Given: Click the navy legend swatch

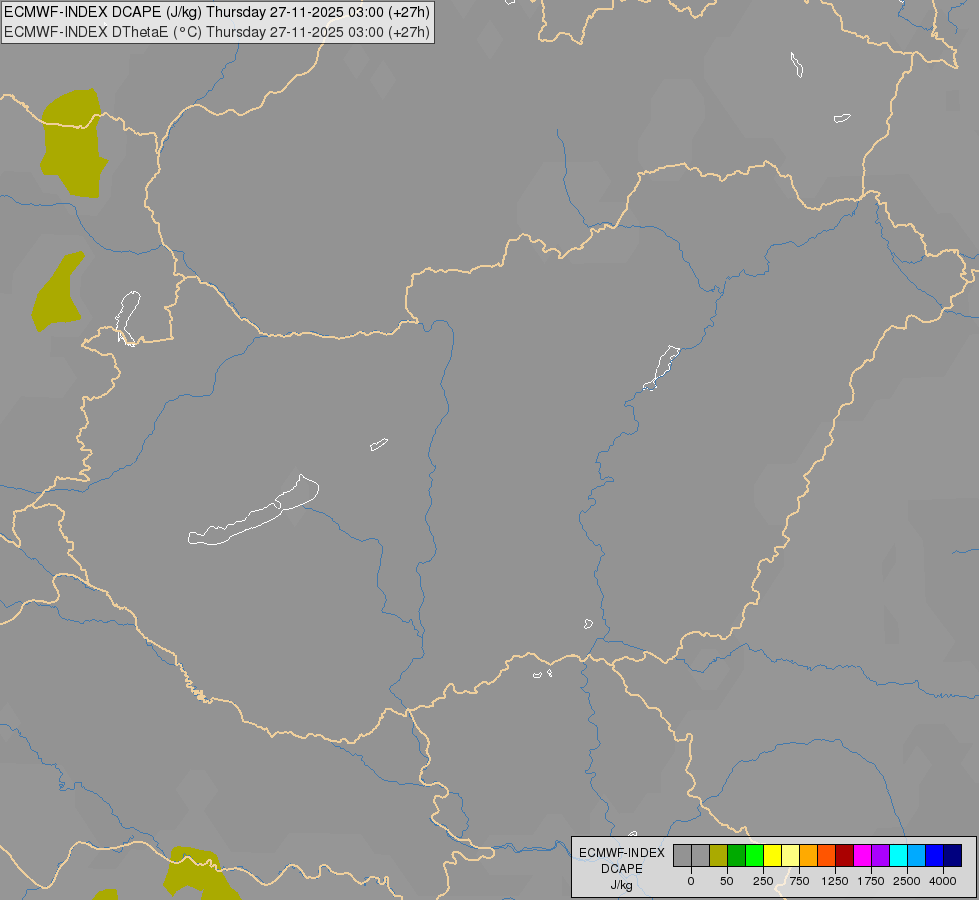Looking at the screenshot, I should (953, 856).
